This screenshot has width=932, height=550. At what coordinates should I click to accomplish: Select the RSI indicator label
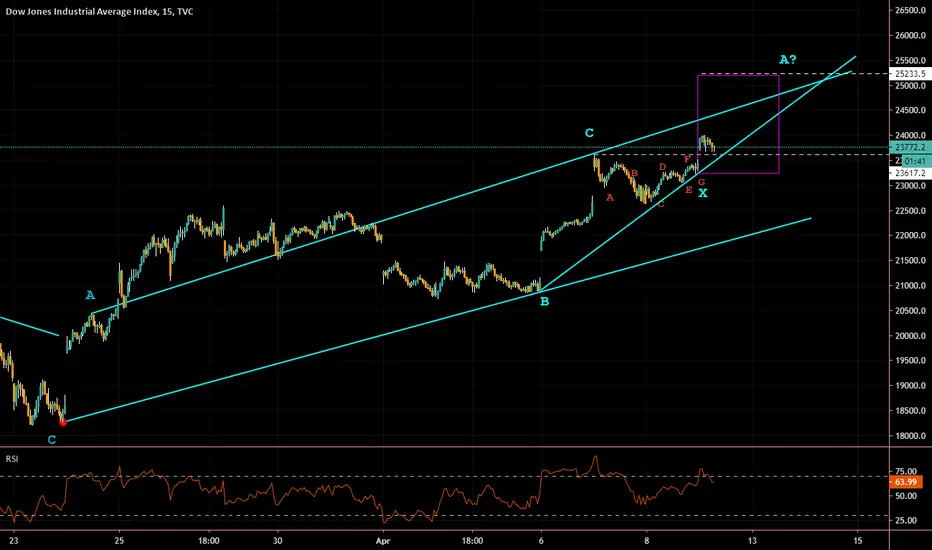(11, 458)
